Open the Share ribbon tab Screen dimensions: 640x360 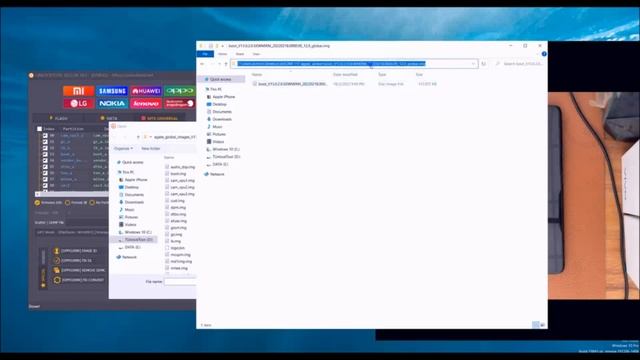tap(240, 54)
